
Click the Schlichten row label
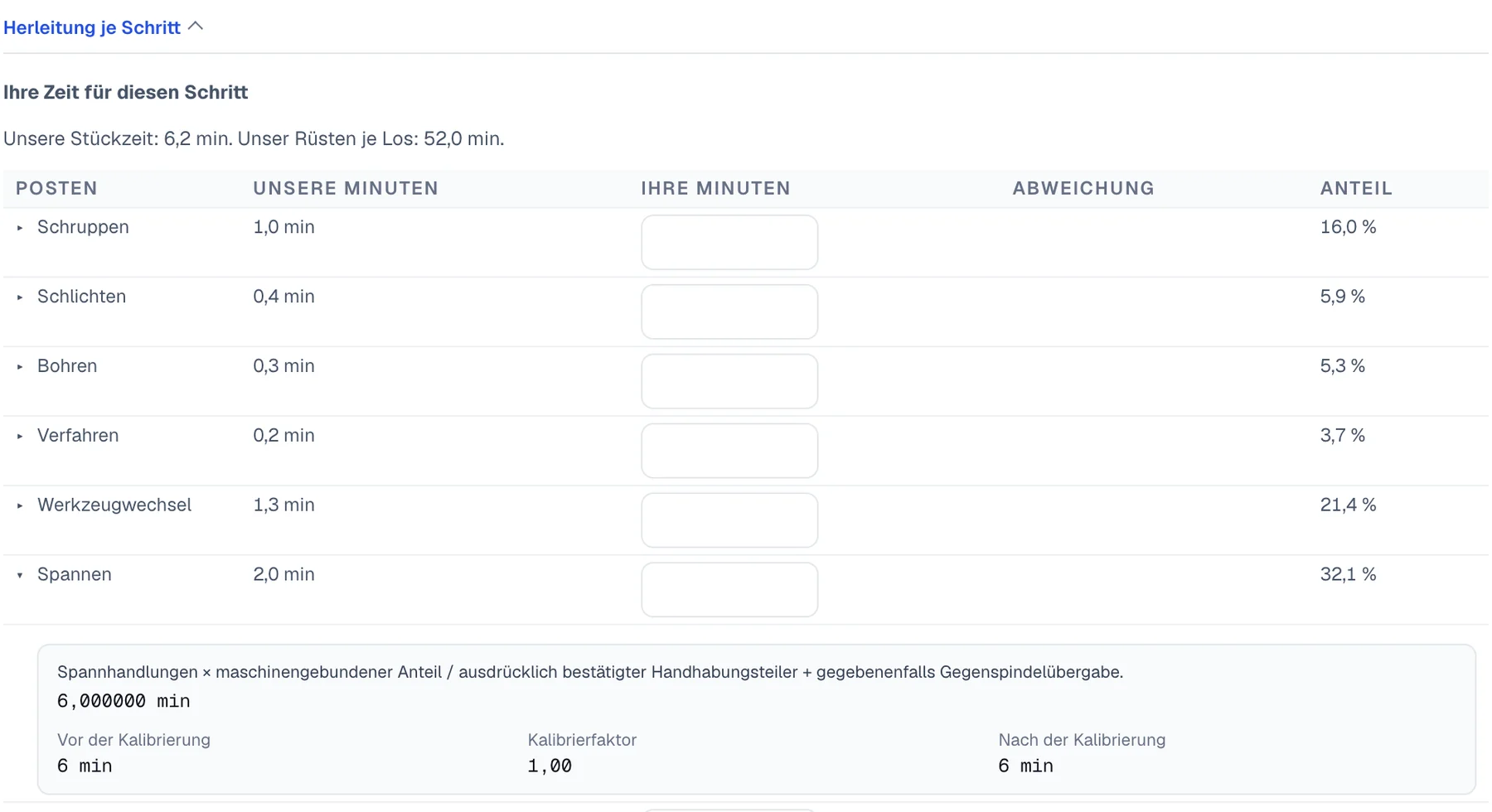click(81, 297)
